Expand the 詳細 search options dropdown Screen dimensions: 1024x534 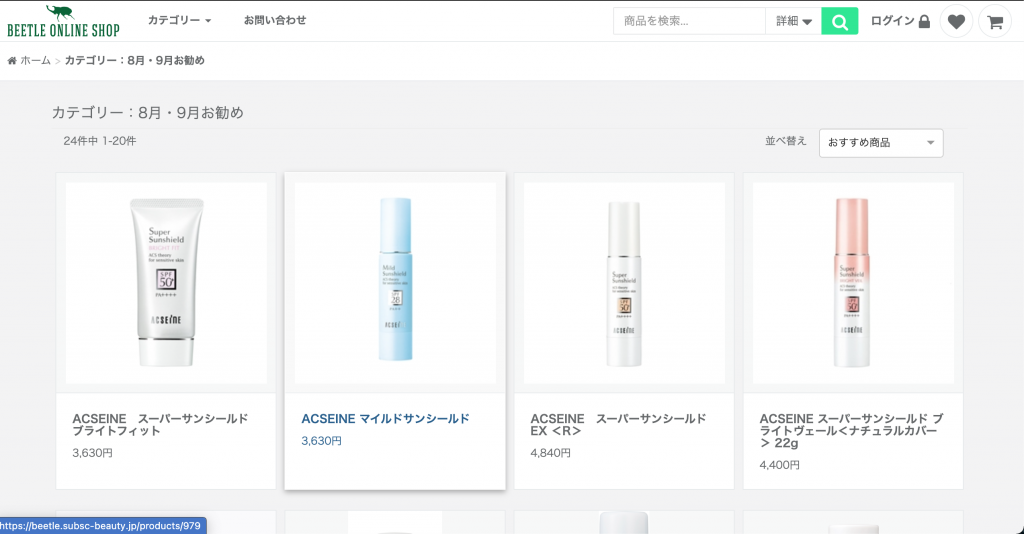[793, 22]
